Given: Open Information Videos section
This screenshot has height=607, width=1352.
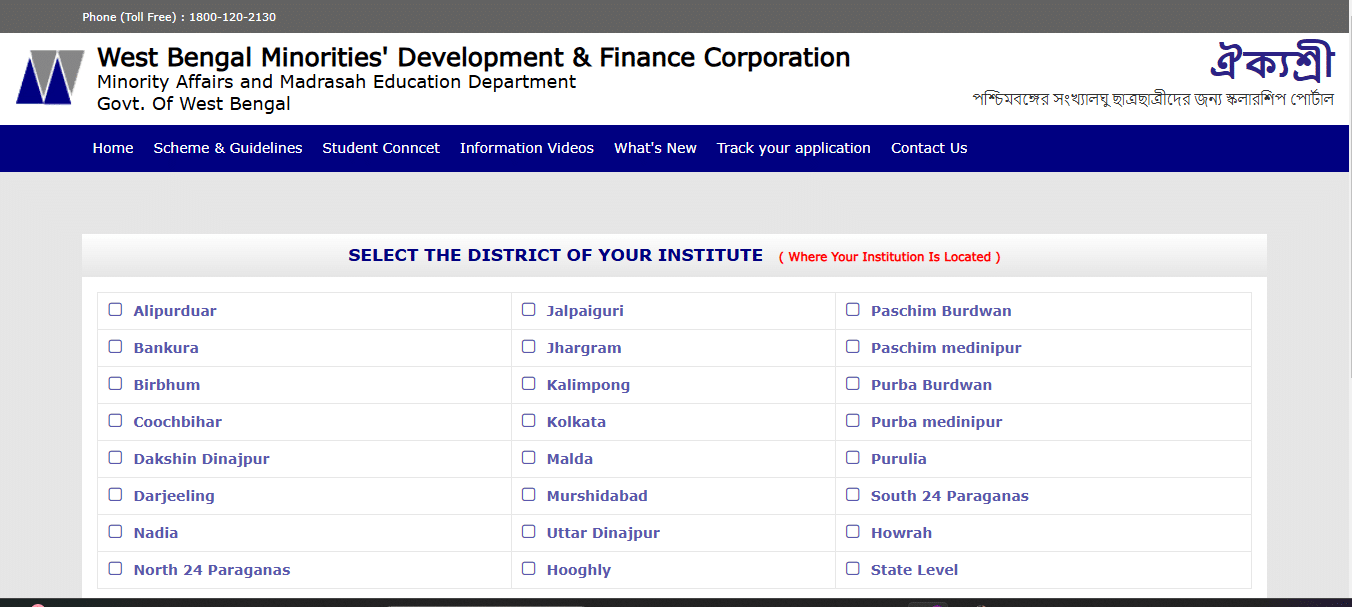Looking at the screenshot, I should click(x=527, y=148).
